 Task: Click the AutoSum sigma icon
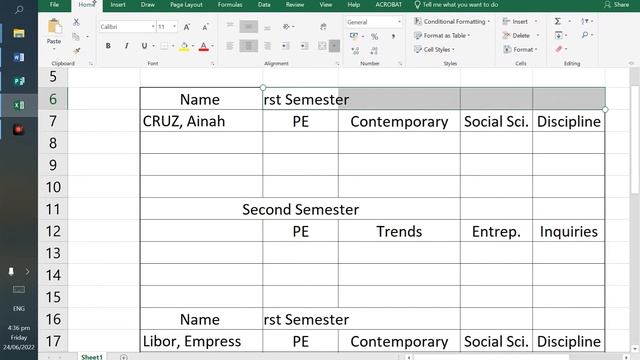click(x=558, y=21)
